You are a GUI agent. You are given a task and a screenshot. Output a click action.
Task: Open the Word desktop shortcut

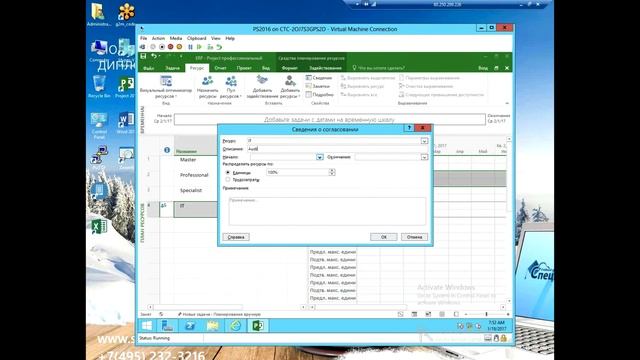coord(126,123)
